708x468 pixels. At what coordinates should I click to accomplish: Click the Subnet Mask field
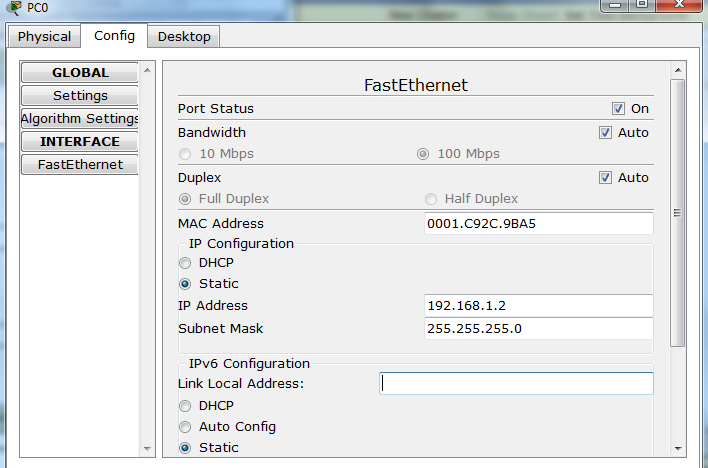(x=538, y=328)
